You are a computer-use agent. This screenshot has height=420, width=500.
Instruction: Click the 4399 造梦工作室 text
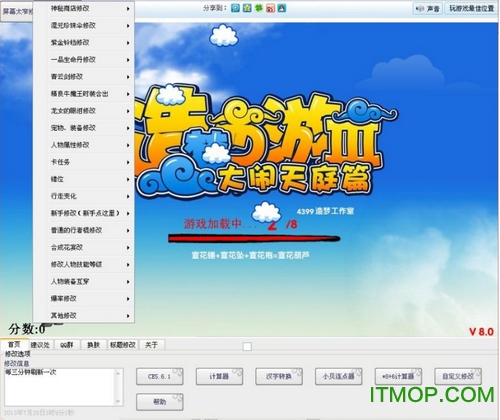325,211
